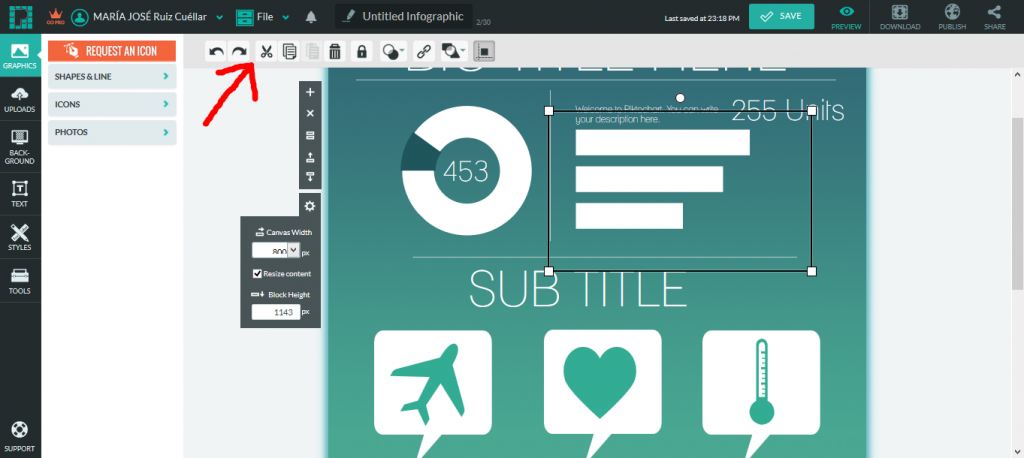The width and height of the screenshot is (1024, 458).
Task: Save the infographic
Action: point(781,16)
